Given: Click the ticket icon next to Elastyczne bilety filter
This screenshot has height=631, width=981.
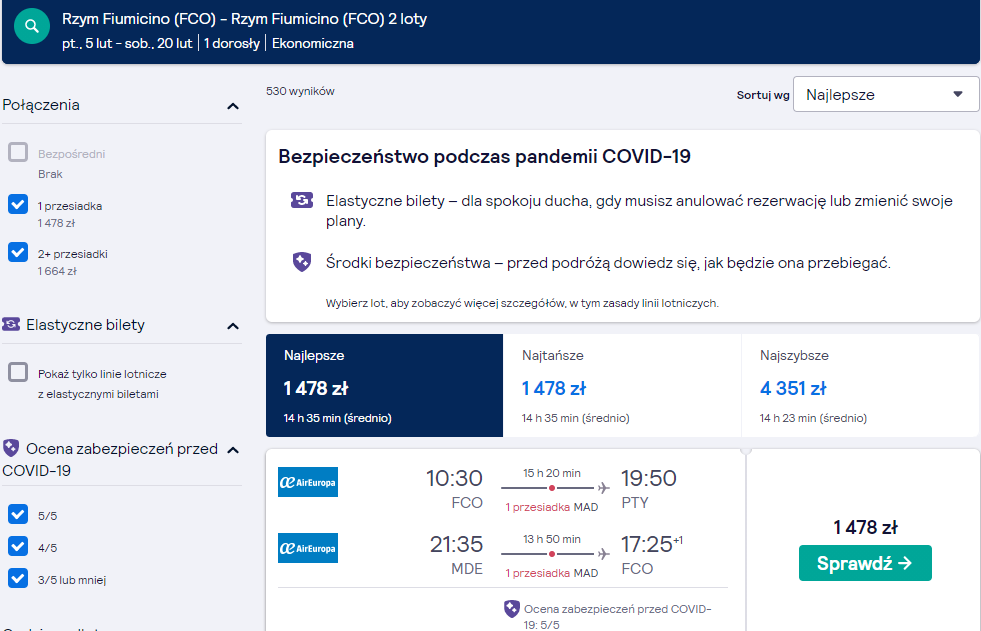Looking at the screenshot, I should (11, 324).
